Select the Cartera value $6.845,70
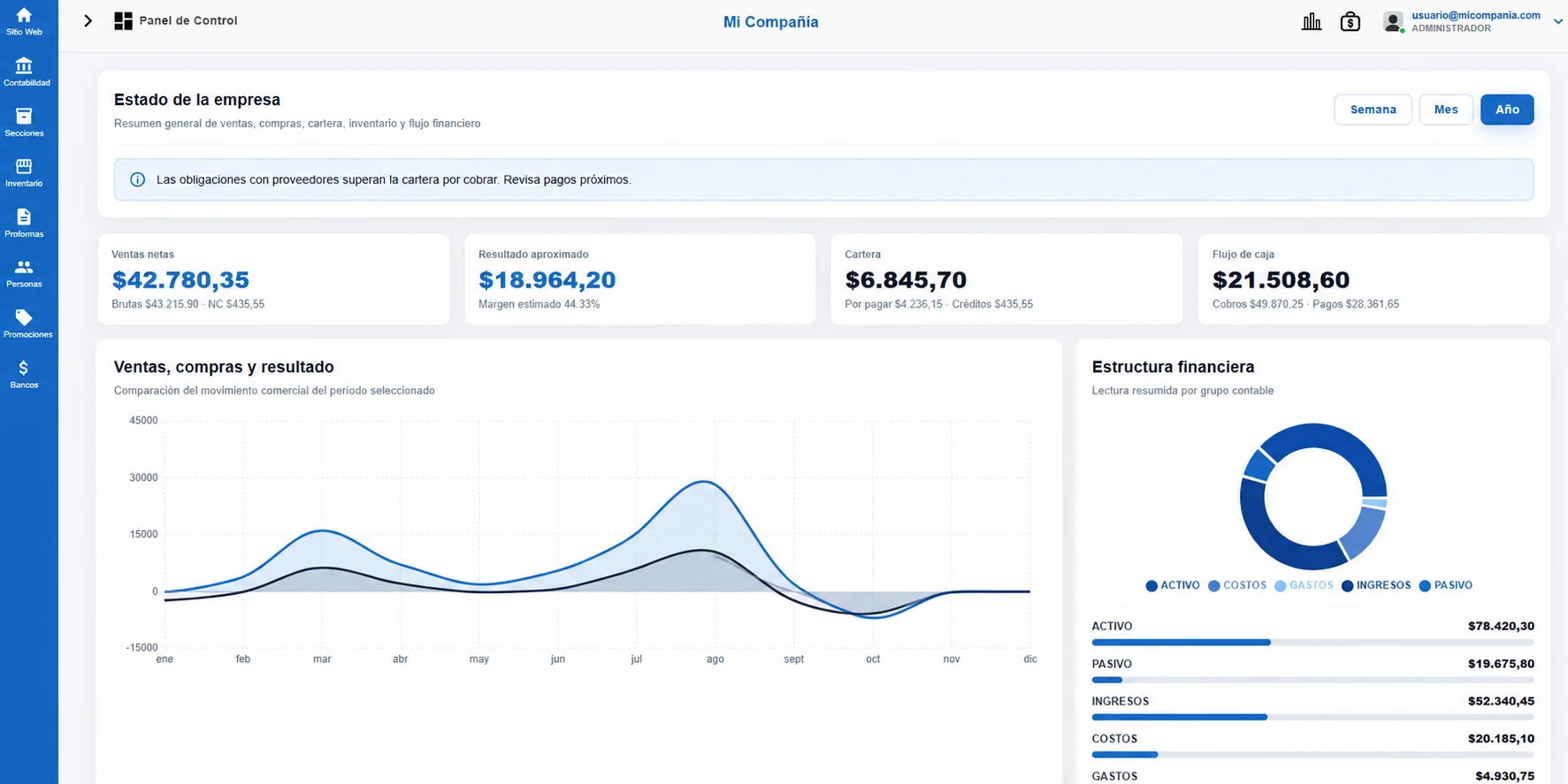 pyautogui.click(x=906, y=280)
